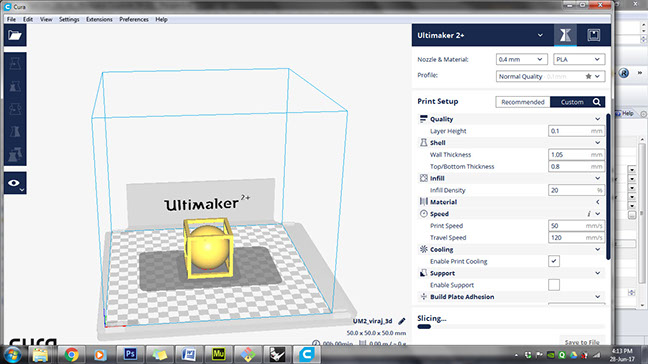Click the Quality category icon

point(423,119)
